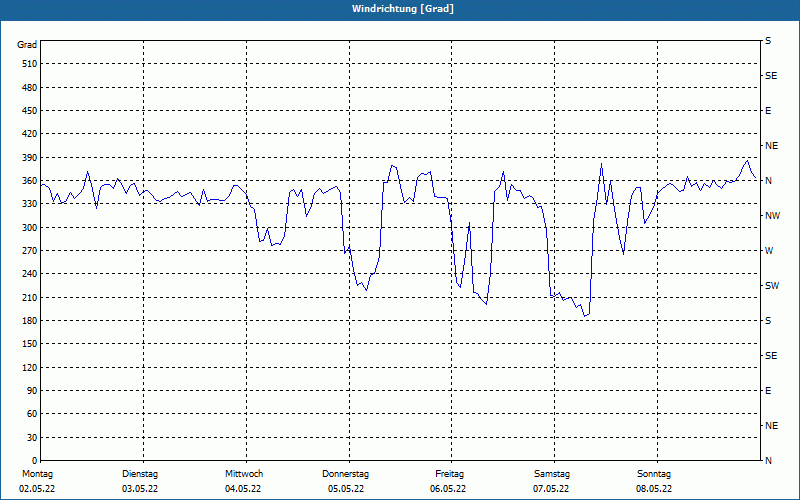Image resolution: width=800 pixels, height=500 pixels.
Task: Click the date 08.05.22
Action: pyautogui.click(x=654, y=489)
